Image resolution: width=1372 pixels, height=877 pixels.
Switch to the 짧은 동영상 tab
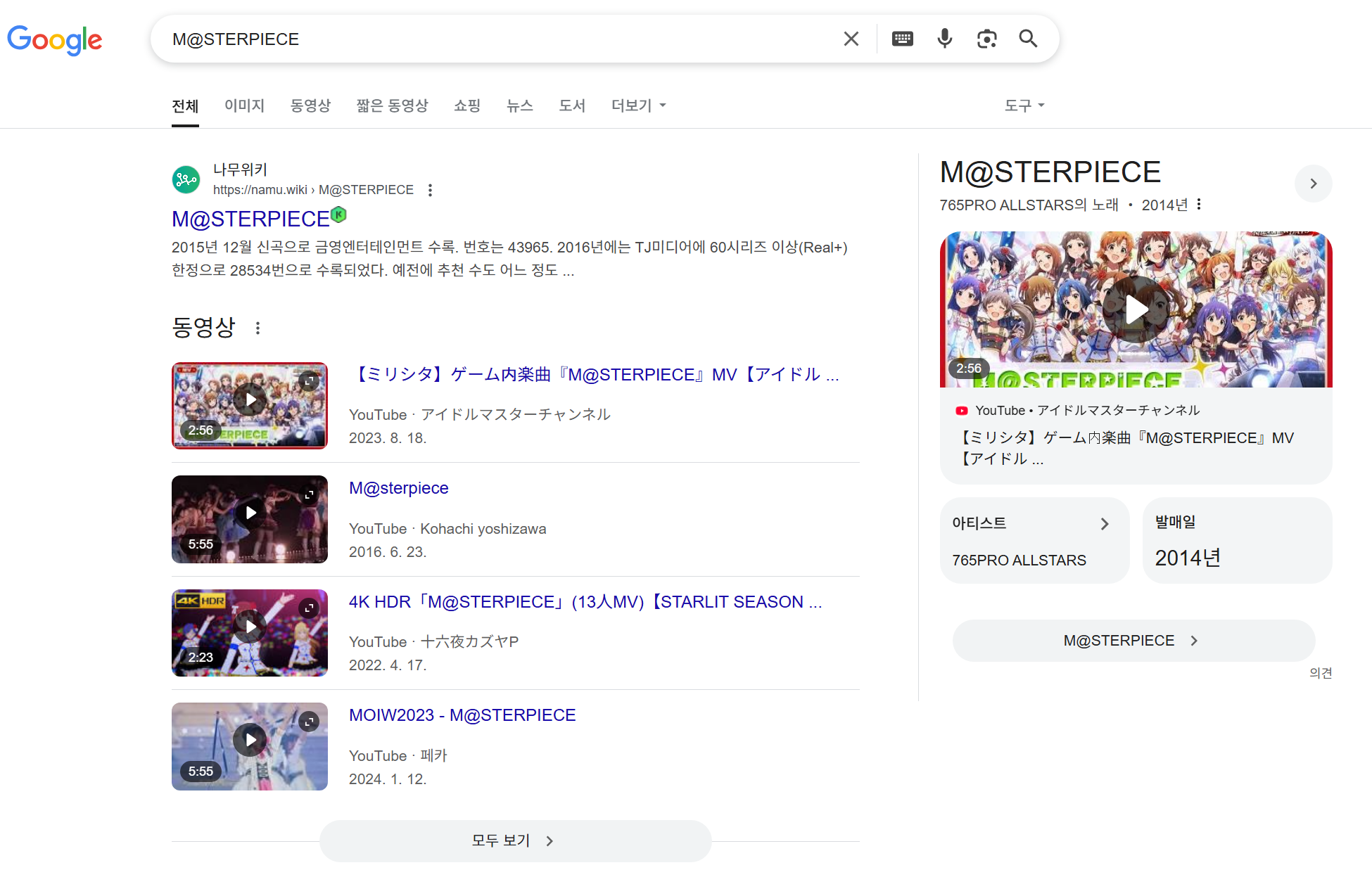pos(392,105)
